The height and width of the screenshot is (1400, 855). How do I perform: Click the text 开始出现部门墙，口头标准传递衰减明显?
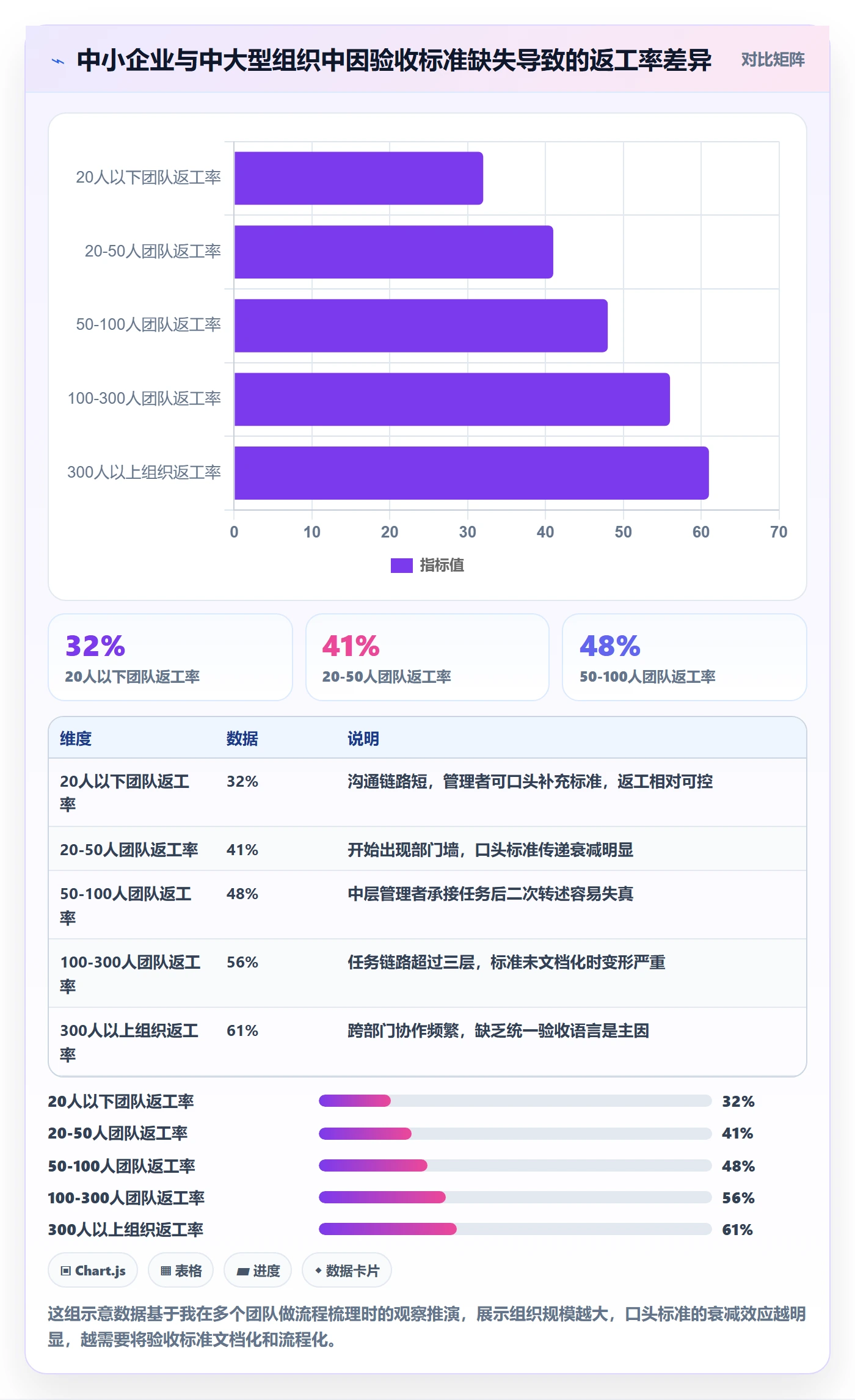click(490, 850)
